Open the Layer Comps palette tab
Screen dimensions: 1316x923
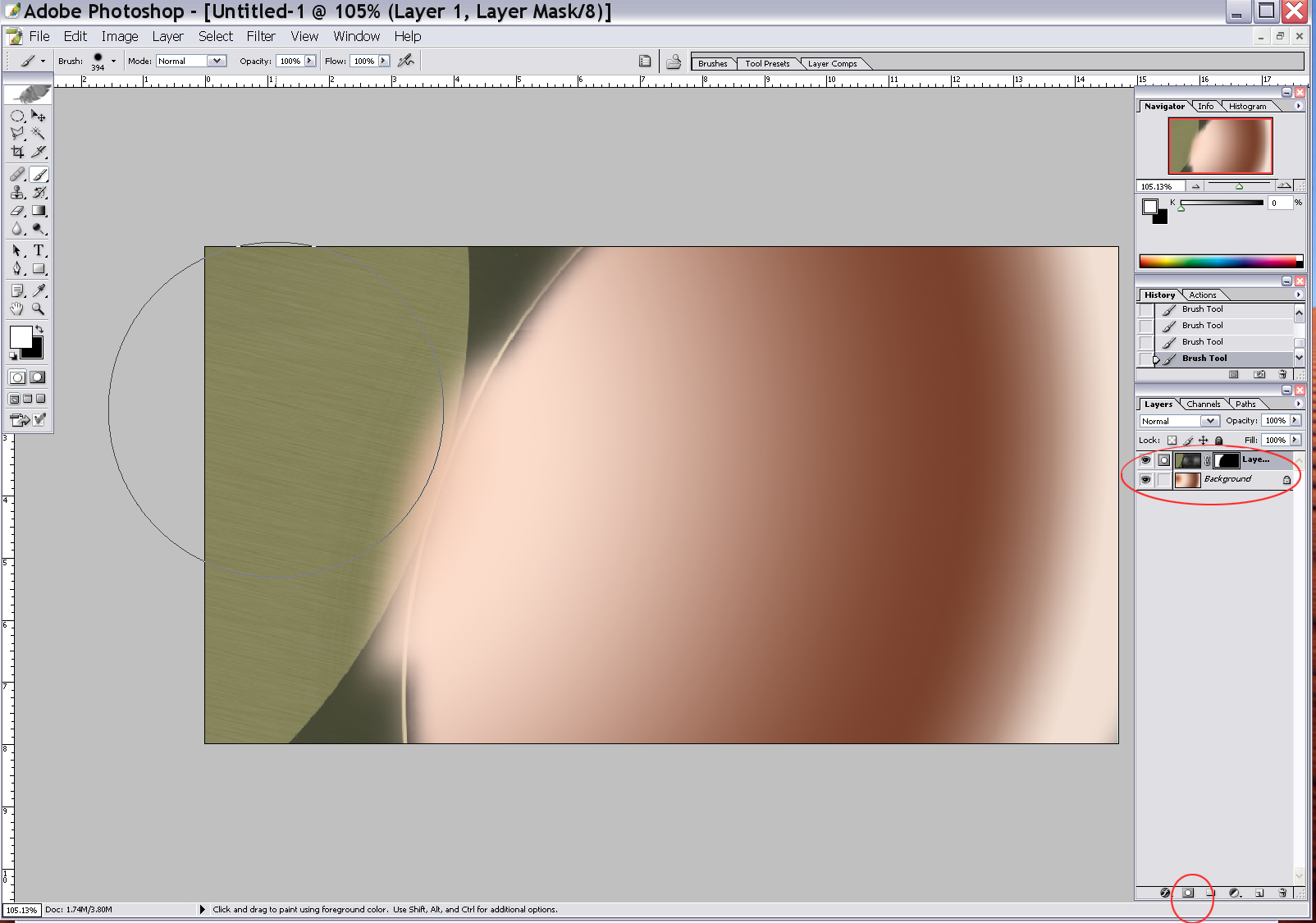pyautogui.click(x=832, y=63)
